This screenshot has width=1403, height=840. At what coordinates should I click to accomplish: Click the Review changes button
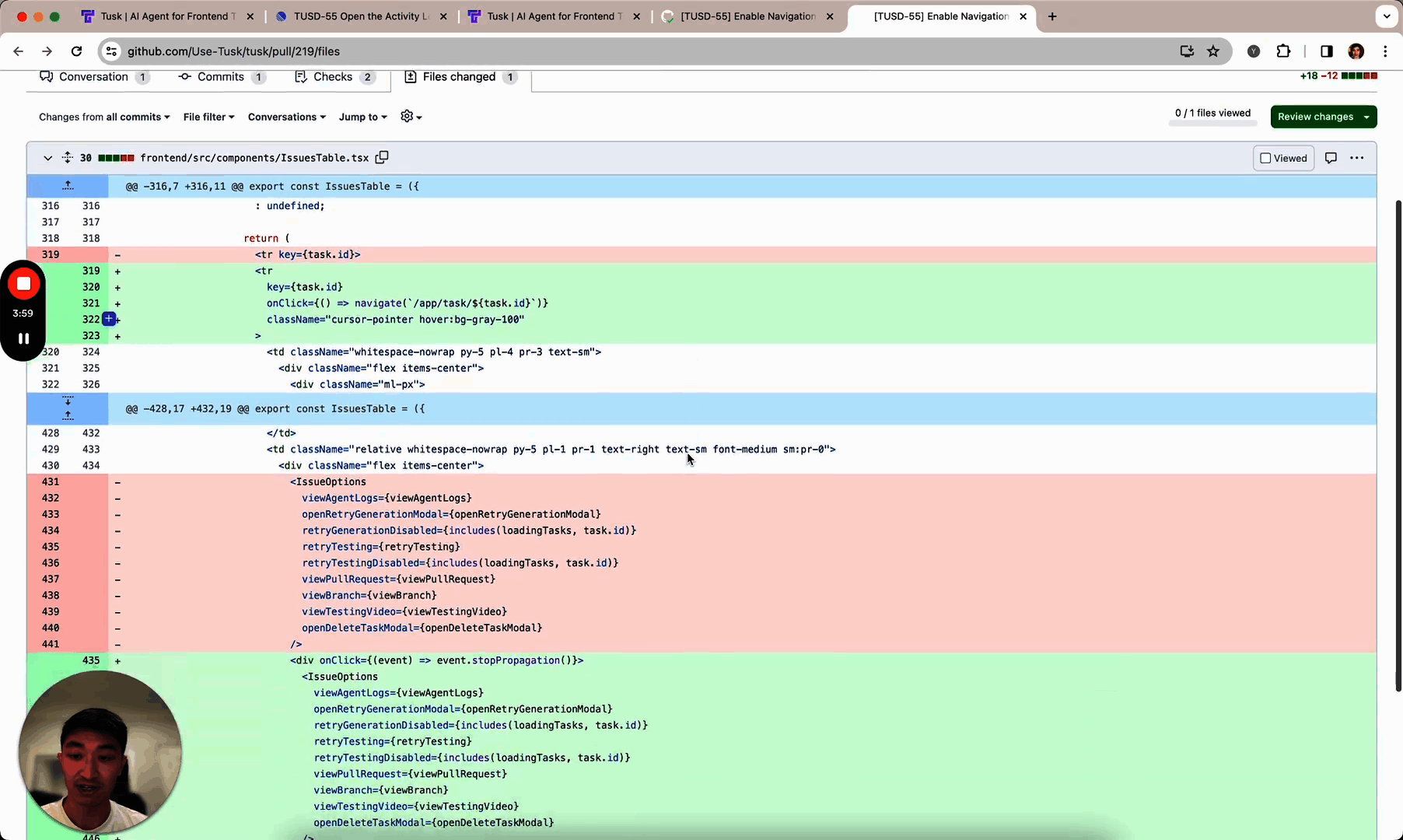(1323, 117)
